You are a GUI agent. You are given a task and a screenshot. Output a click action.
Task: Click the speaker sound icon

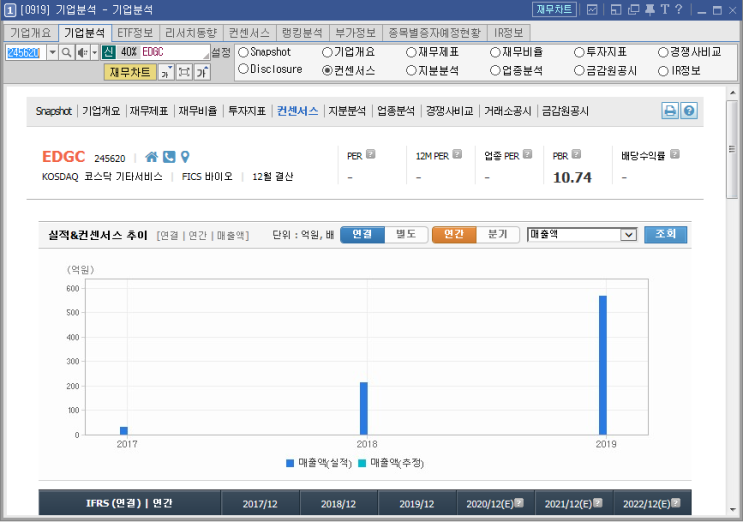click(82, 53)
